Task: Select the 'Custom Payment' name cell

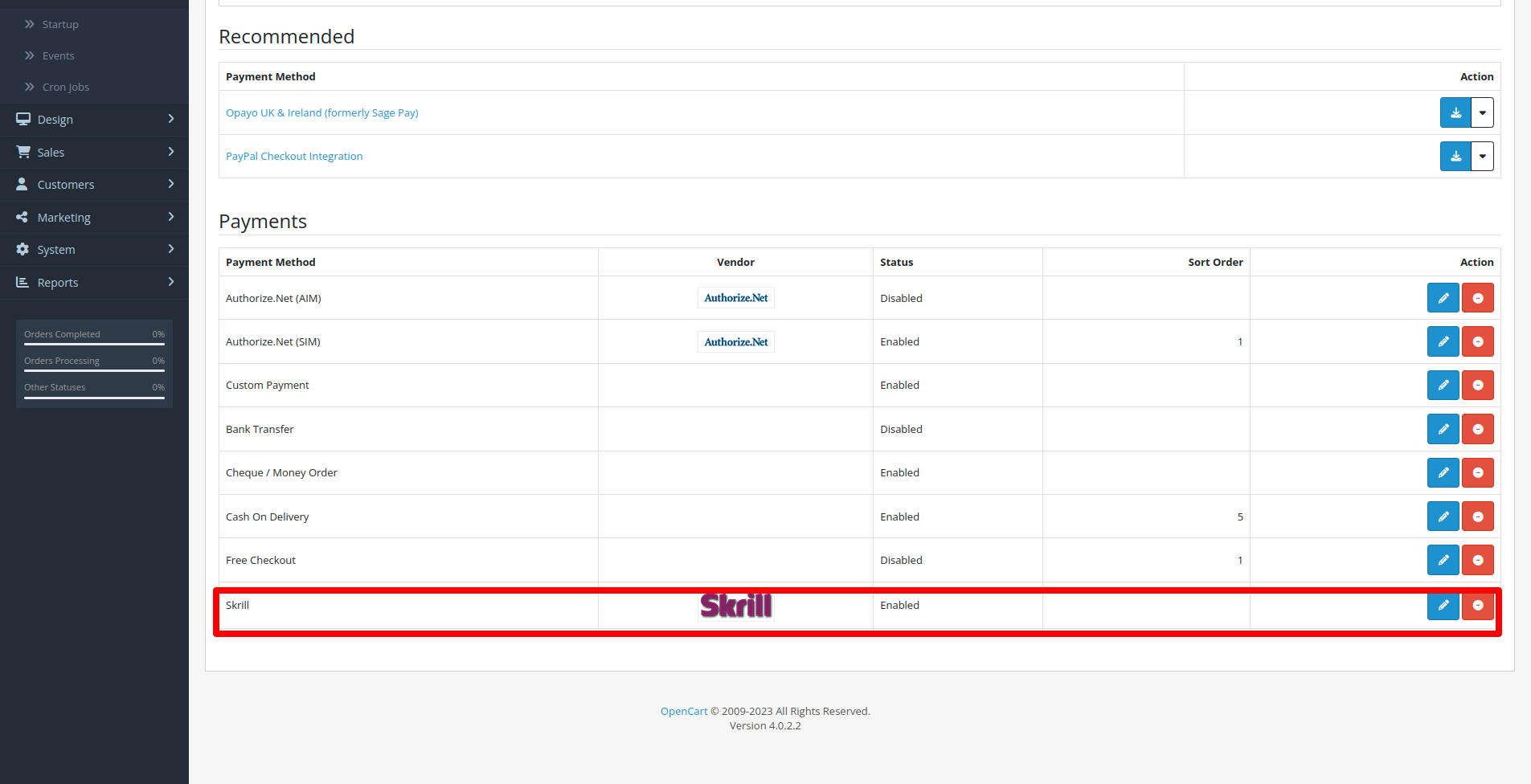Action: (x=408, y=386)
